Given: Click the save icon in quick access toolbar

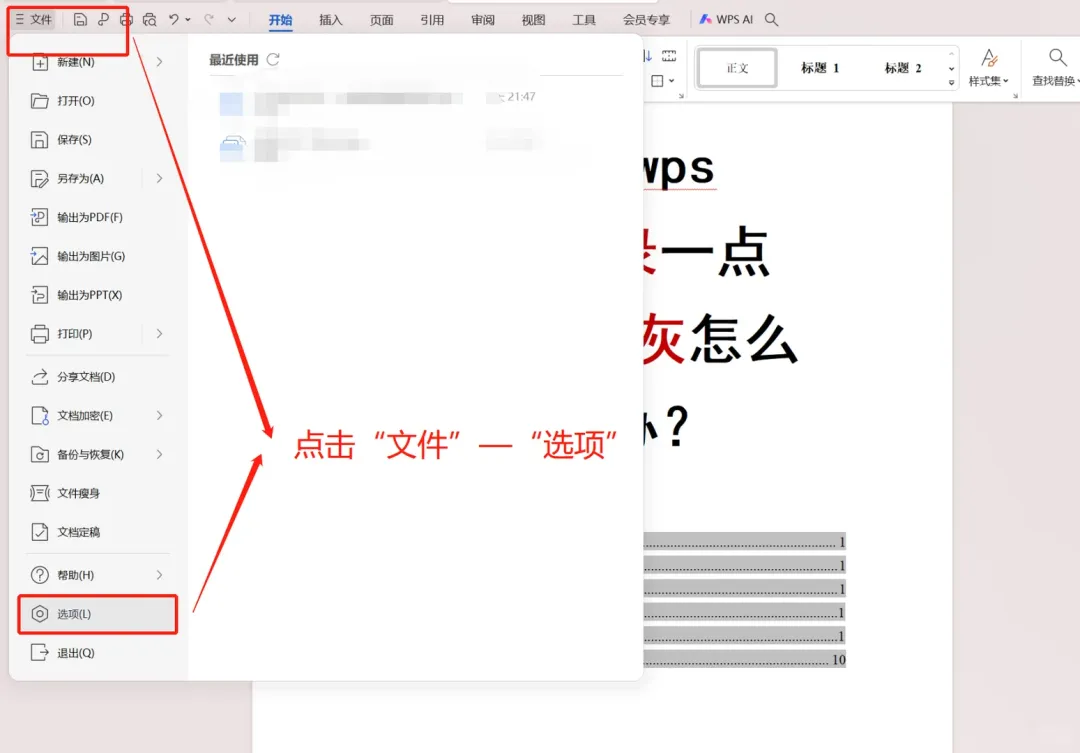Looking at the screenshot, I should coord(80,19).
